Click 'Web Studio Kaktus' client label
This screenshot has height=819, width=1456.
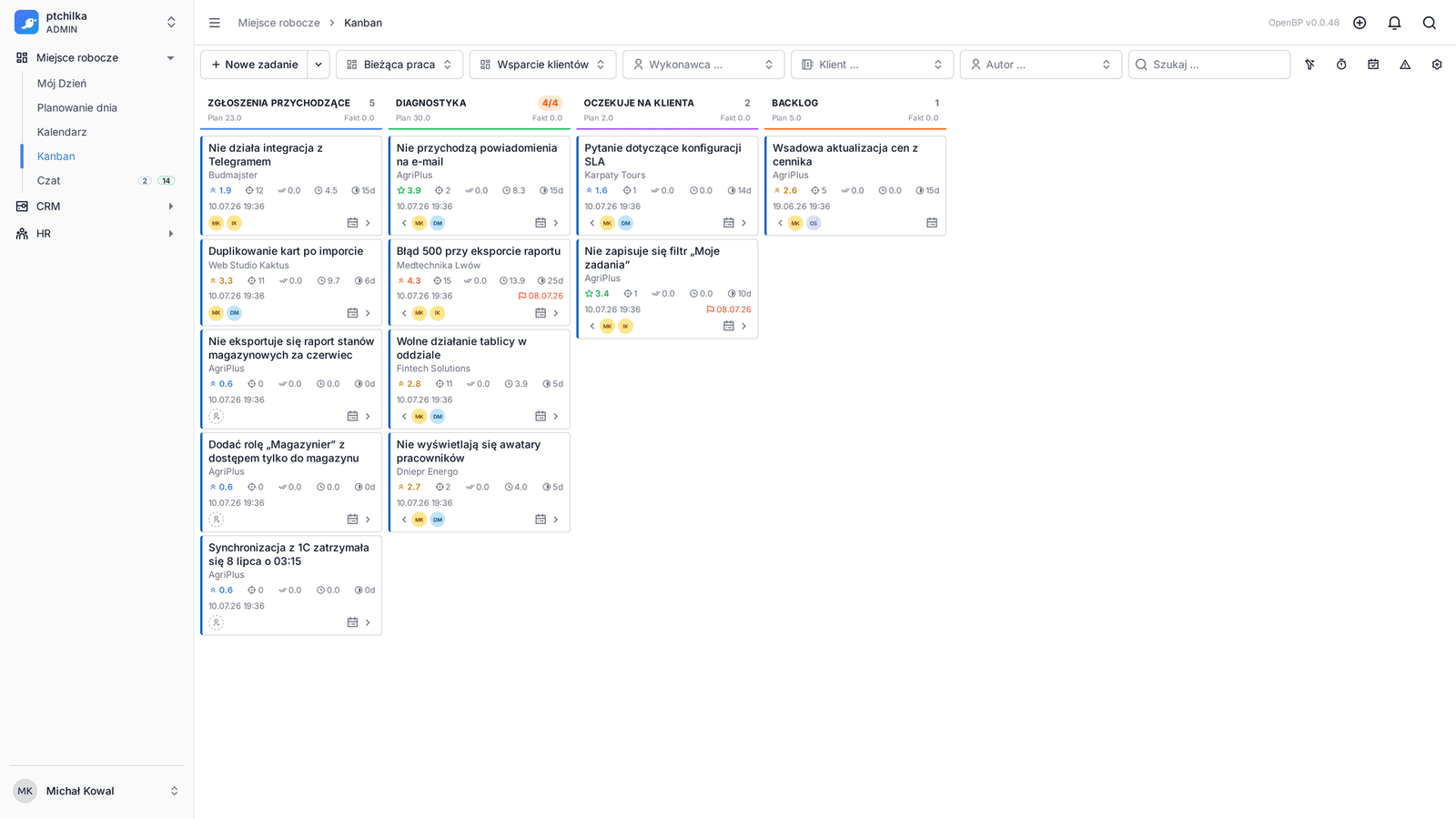tap(248, 266)
